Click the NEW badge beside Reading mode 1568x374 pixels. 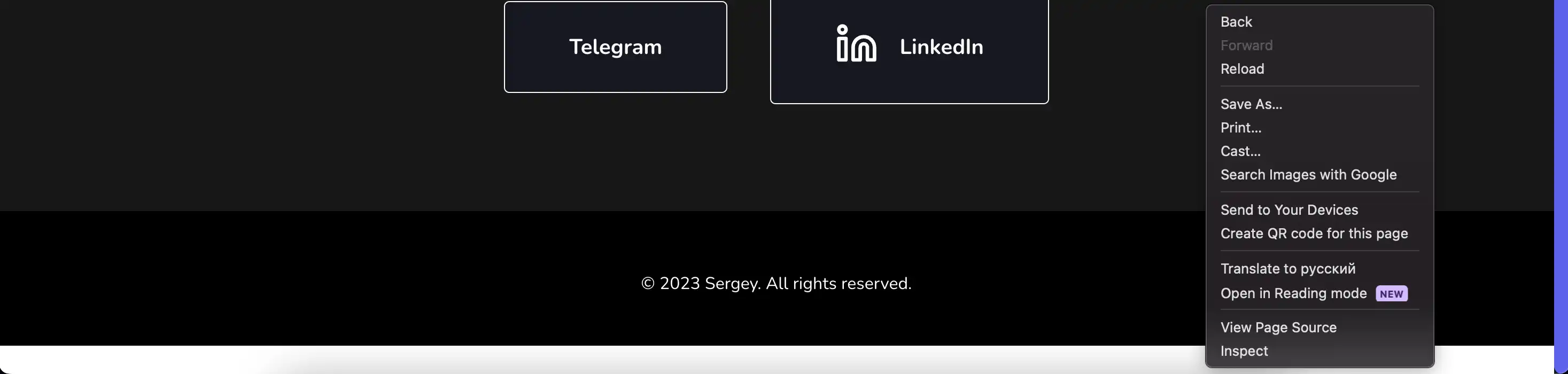pos(1391,294)
